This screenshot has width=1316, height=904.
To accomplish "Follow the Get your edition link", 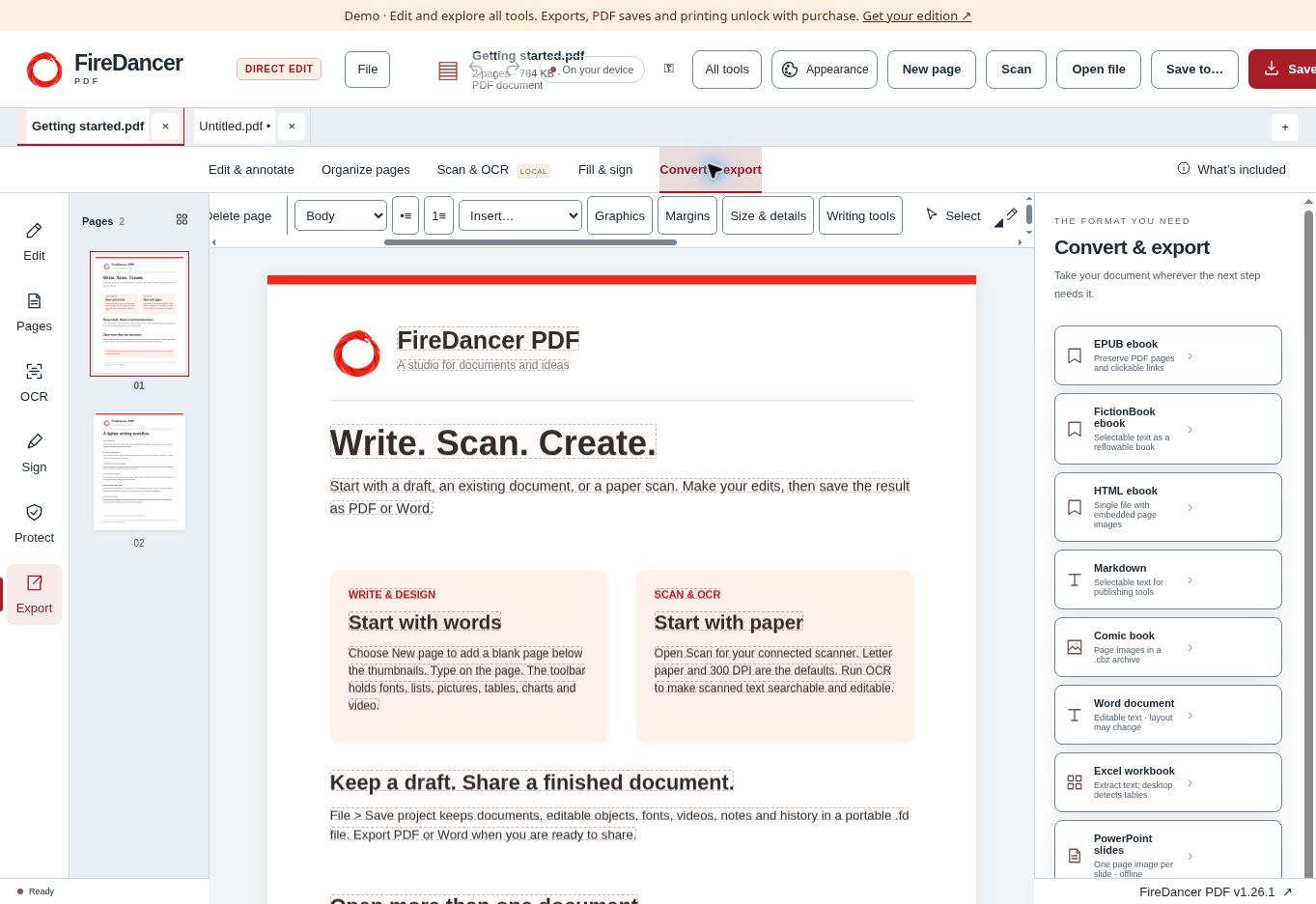I will (x=916, y=15).
